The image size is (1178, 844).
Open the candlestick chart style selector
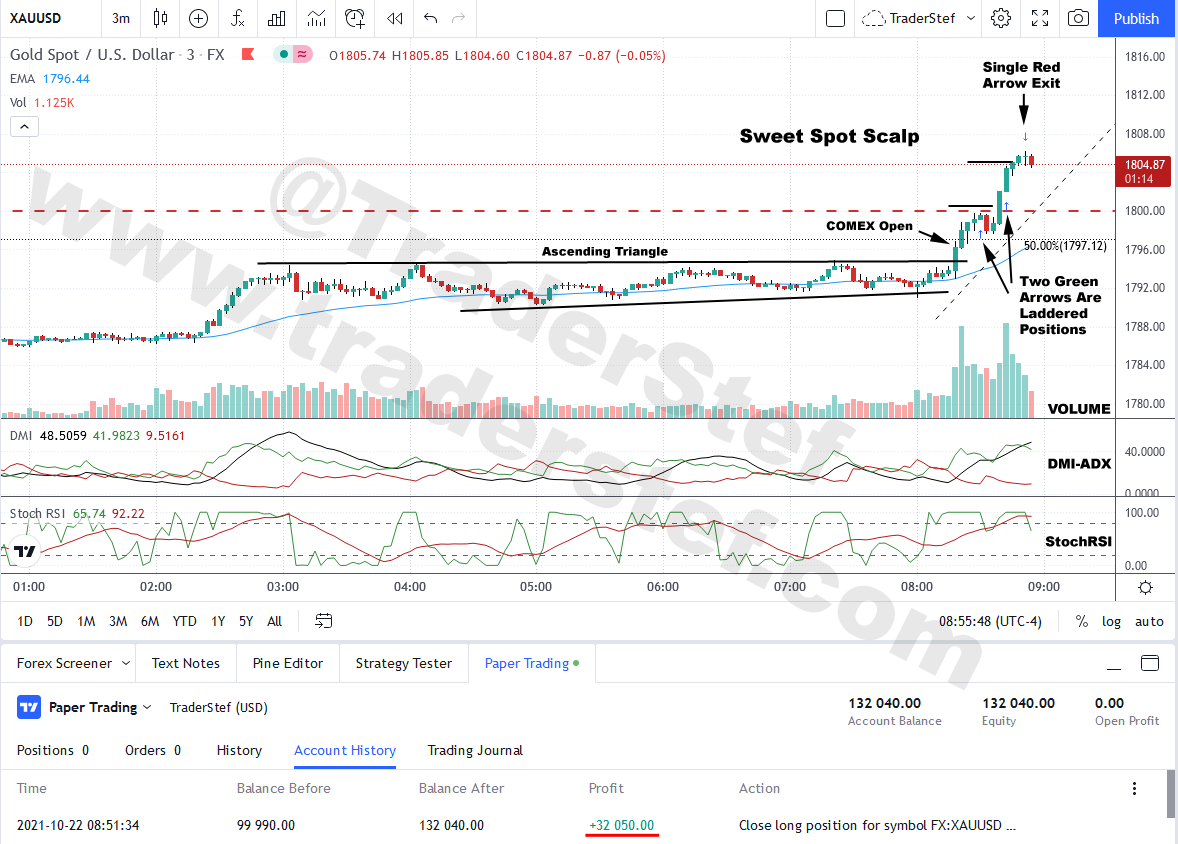coord(160,18)
